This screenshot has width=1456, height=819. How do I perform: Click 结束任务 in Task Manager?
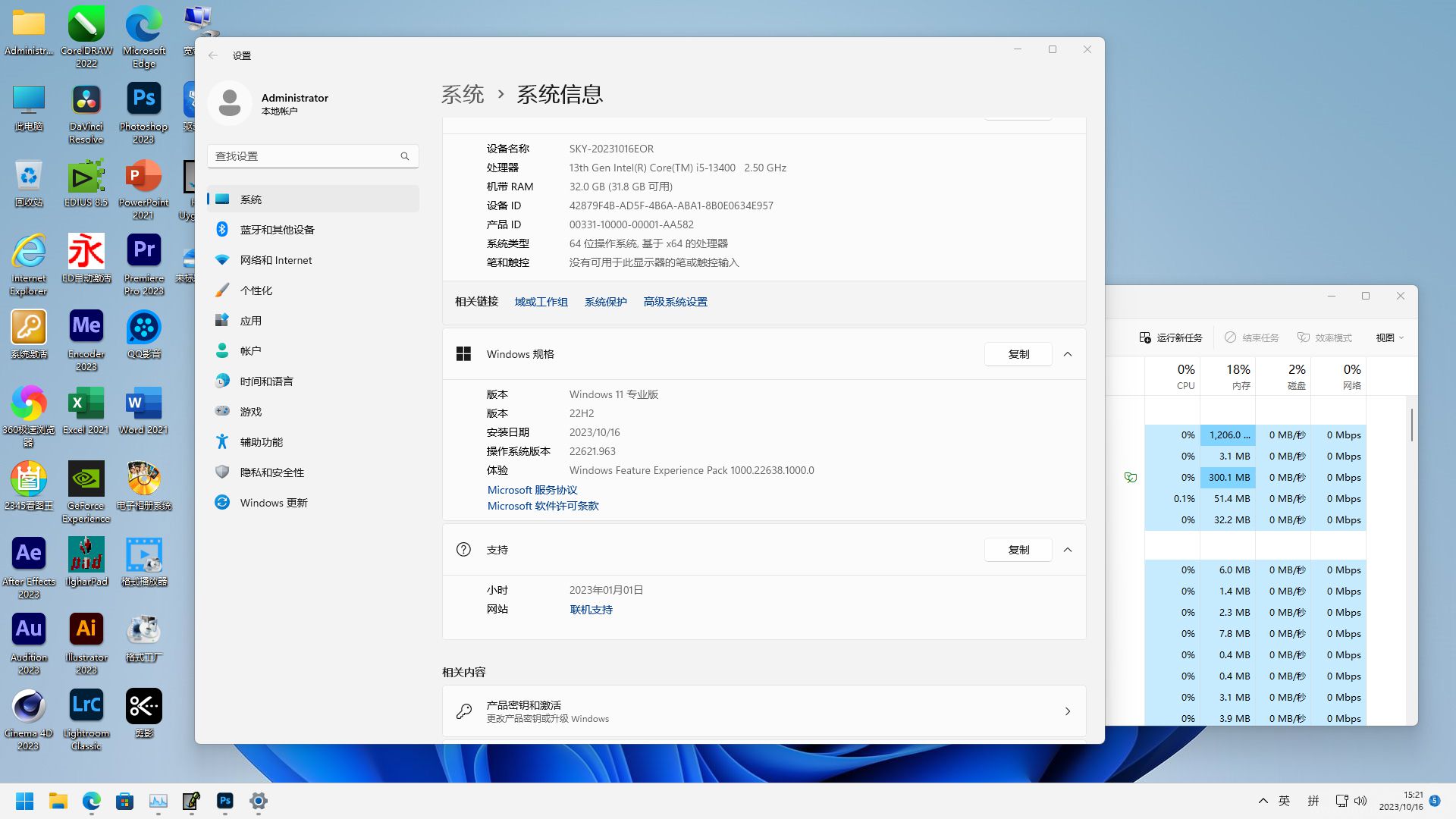(1252, 337)
